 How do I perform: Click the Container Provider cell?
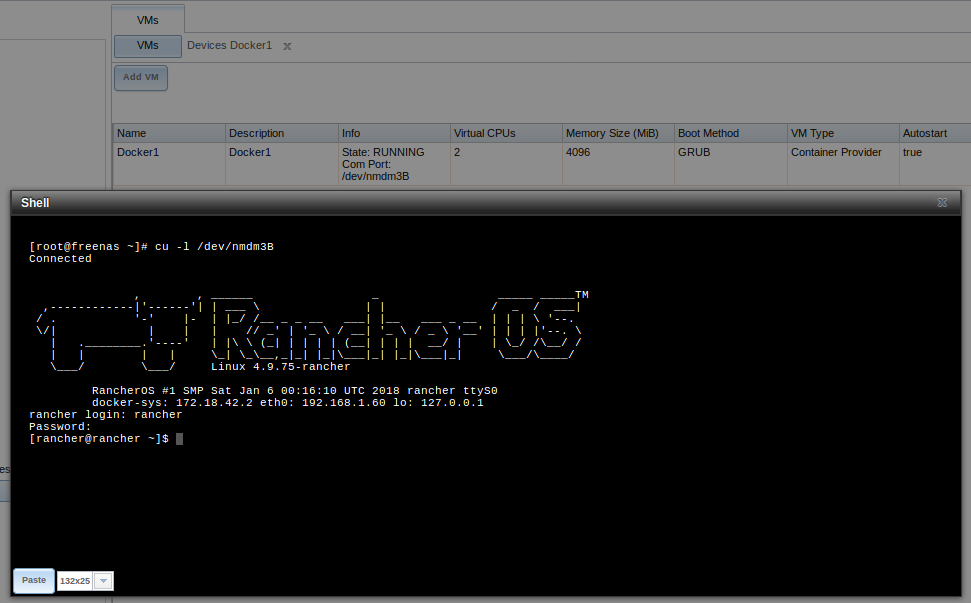843,164
